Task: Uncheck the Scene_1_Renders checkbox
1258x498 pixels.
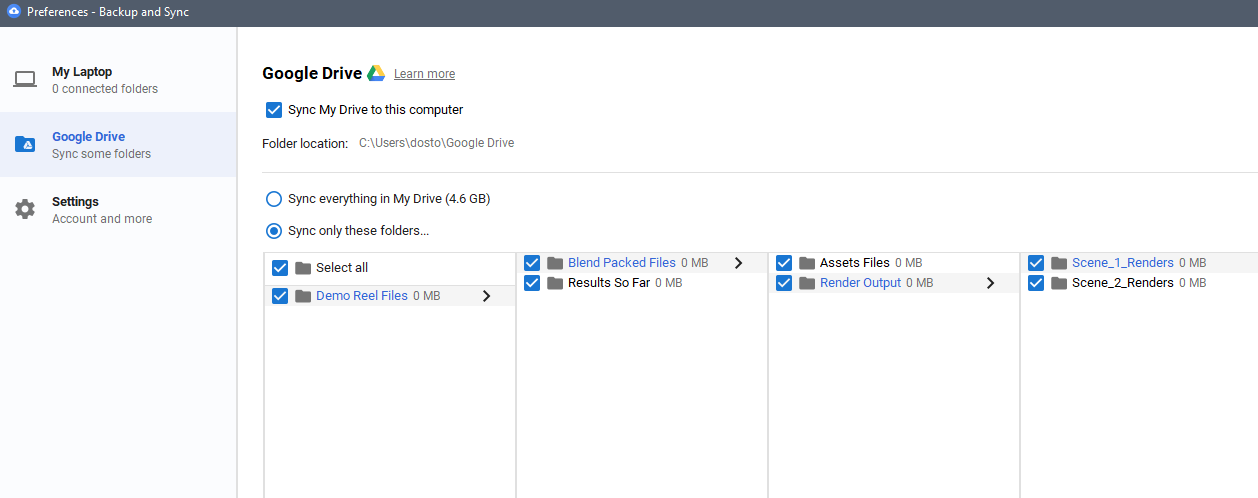Action: point(1036,263)
